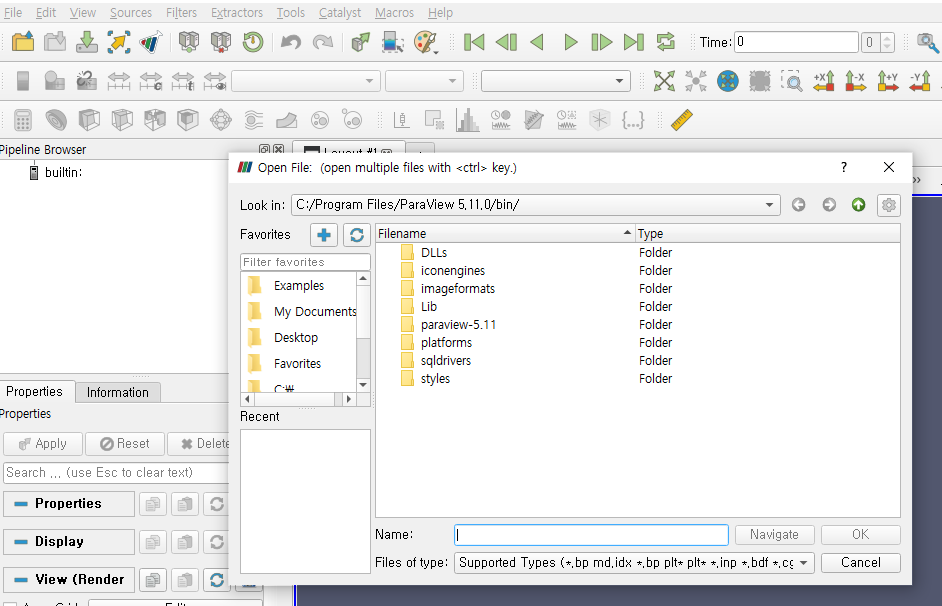The width and height of the screenshot is (942, 606).
Task: Collapse the Properties section
Action: (68, 503)
